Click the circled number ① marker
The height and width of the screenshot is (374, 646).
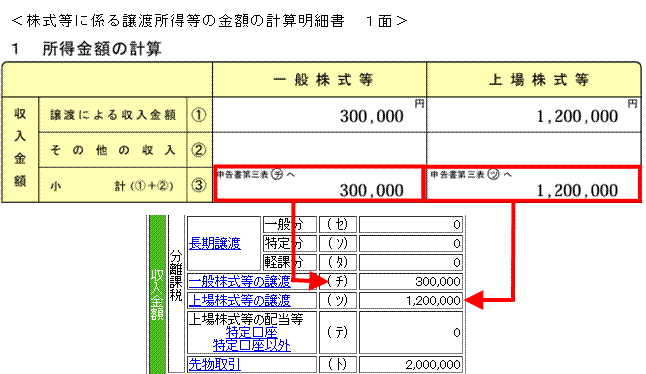(199, 115)
